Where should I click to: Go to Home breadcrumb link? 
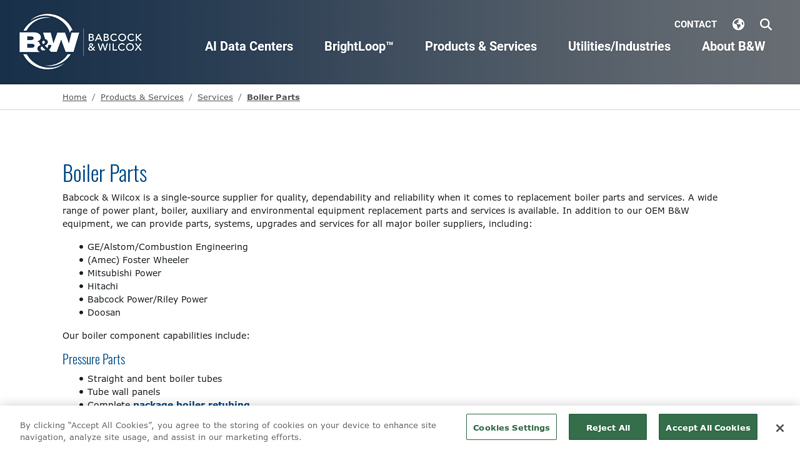(x=74, y=97)
